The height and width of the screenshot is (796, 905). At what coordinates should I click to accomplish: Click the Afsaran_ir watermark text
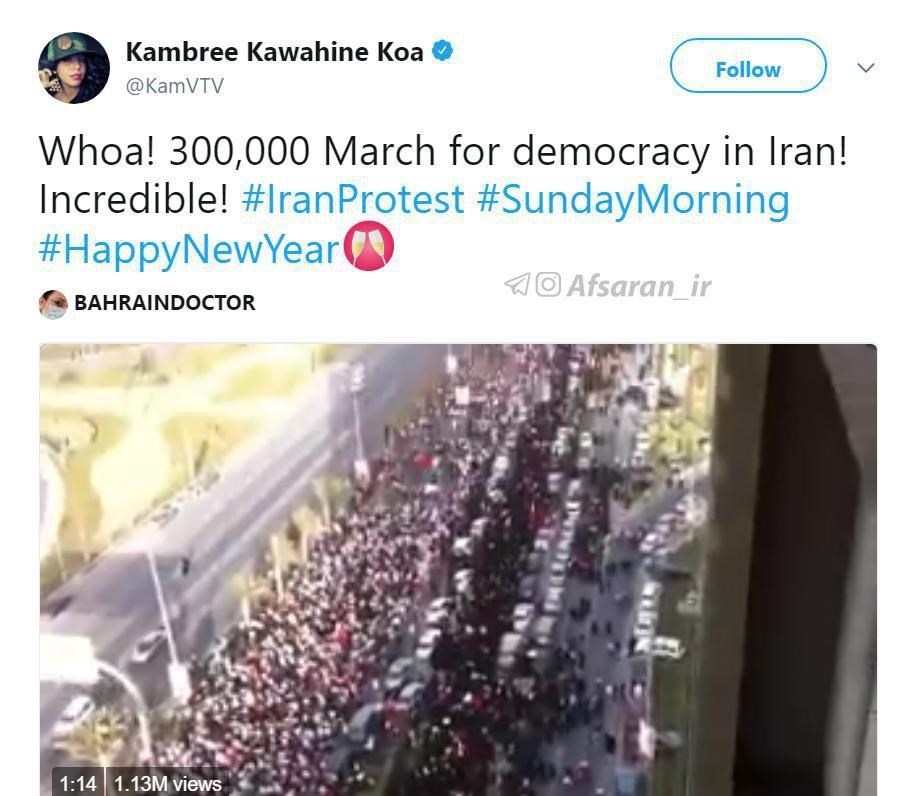639,285
